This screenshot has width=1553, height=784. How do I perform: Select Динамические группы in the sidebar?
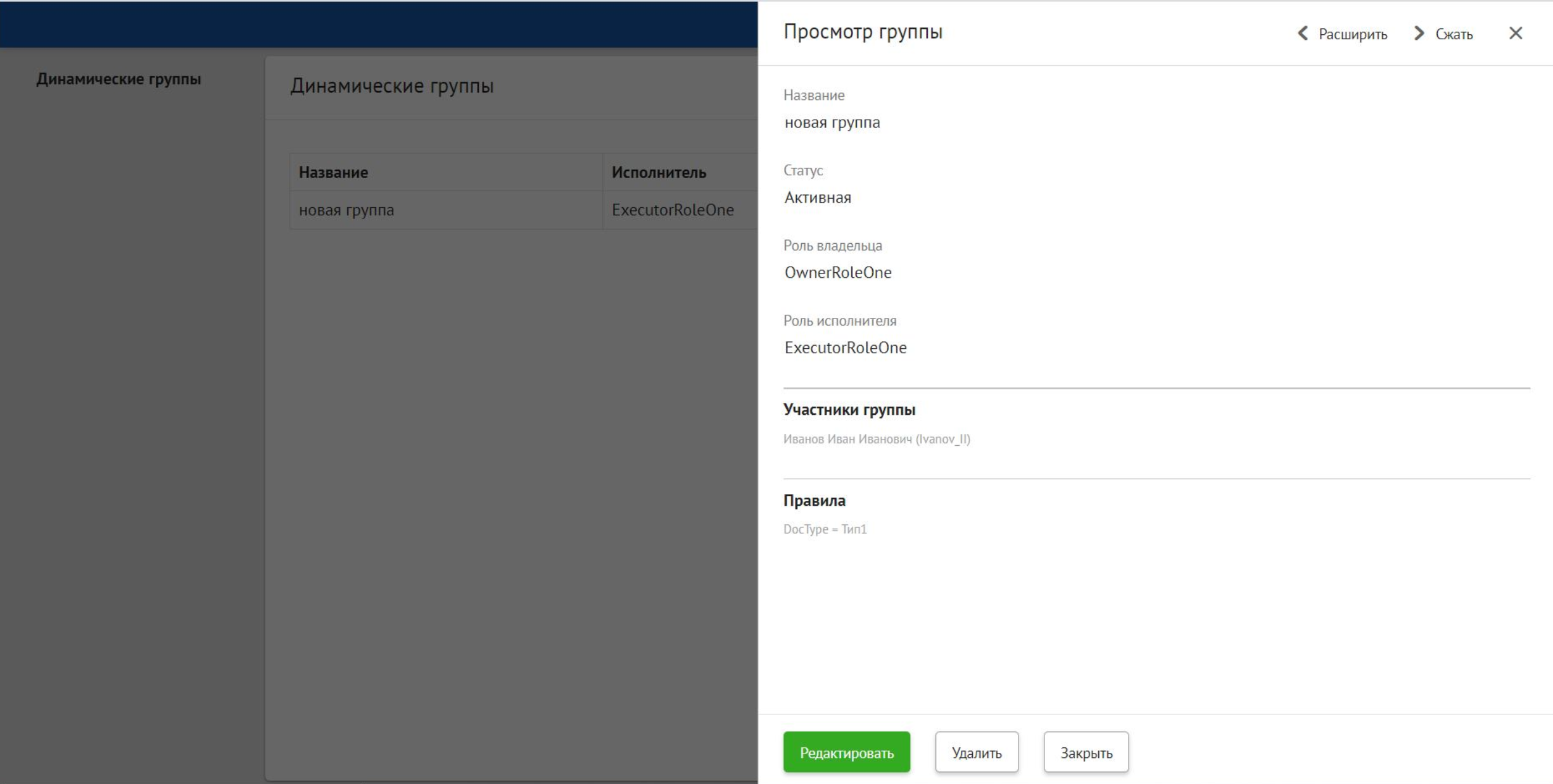[x=118, y=80]
